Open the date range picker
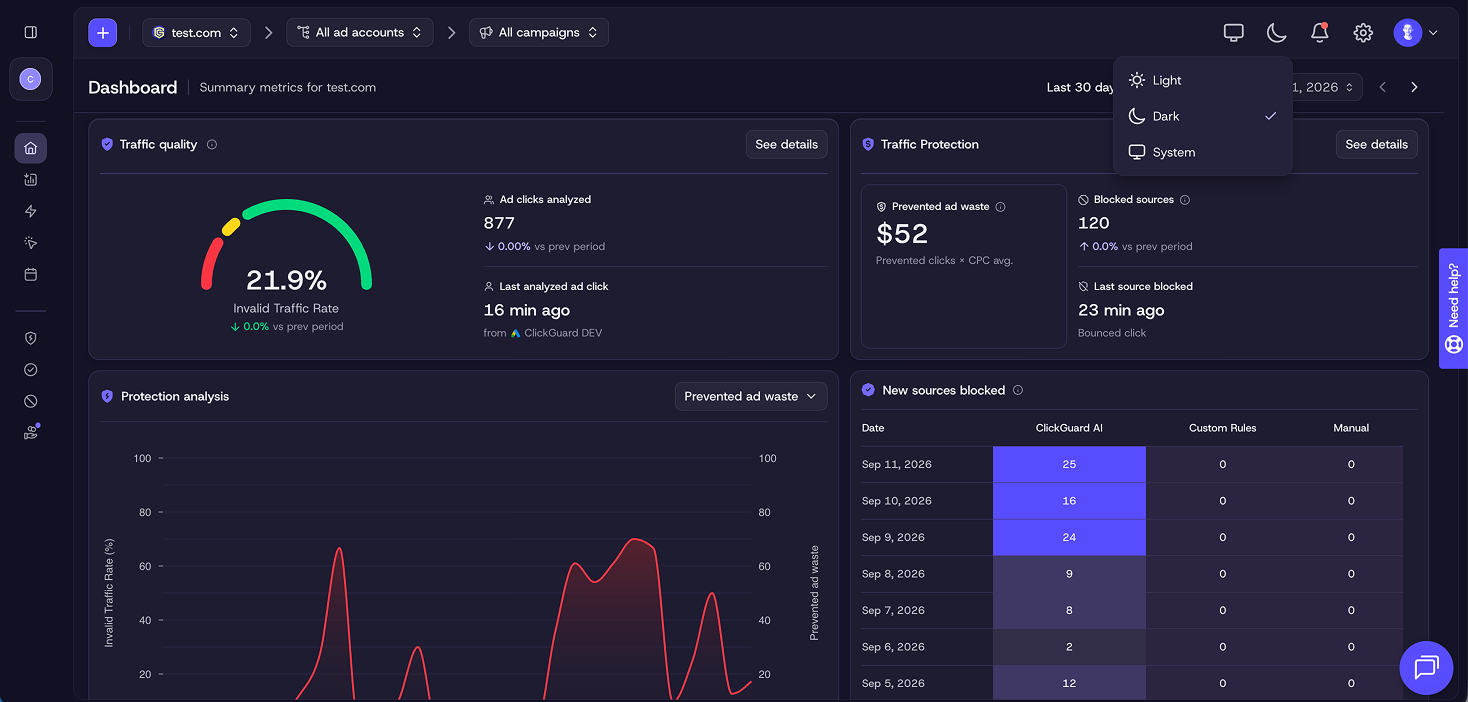The height and width of the screenshot is (702, 1468). pyautogui.click(x=1327, y=87)
